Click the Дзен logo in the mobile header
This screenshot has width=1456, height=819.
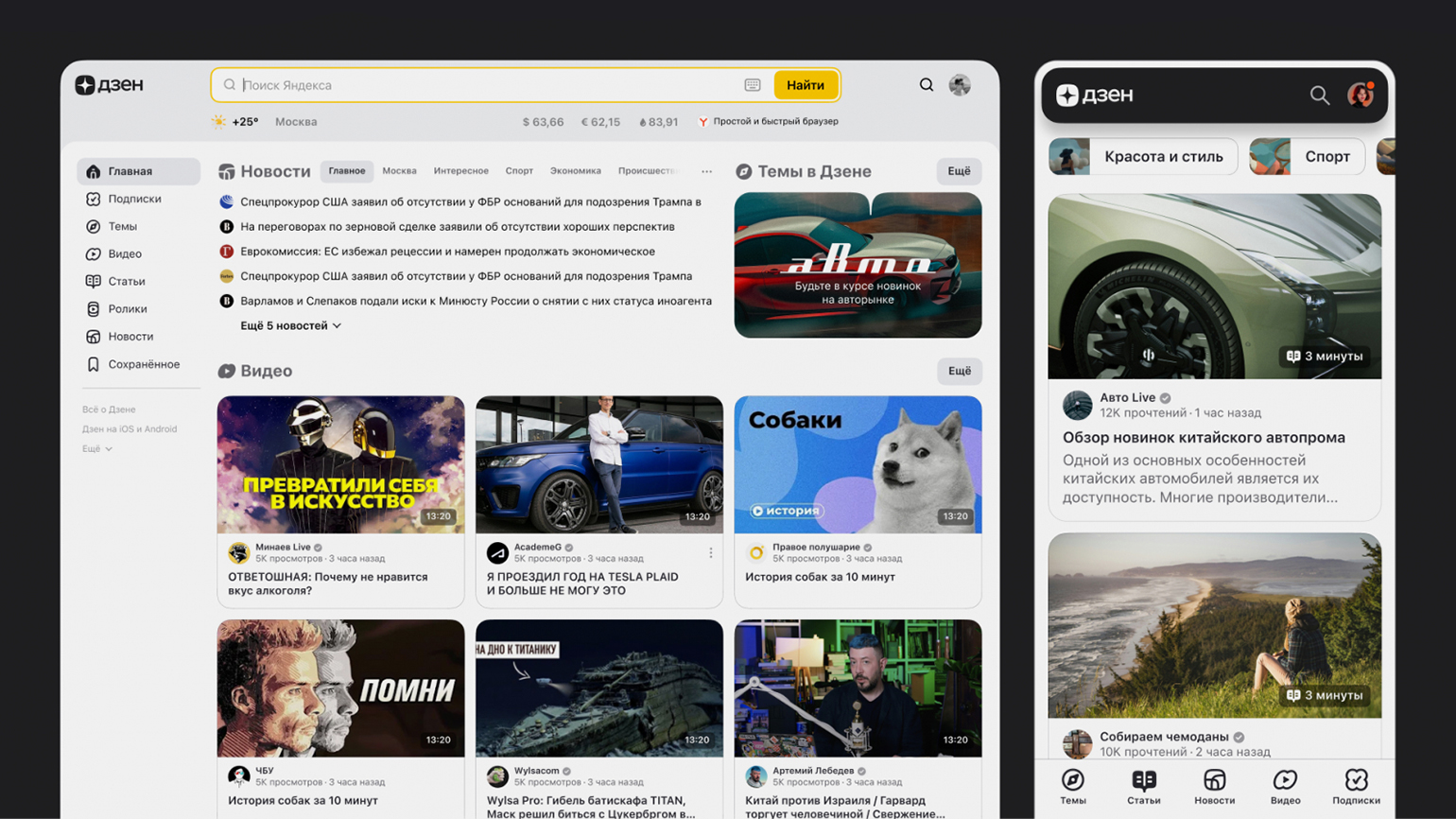[x=1094, y=95]
